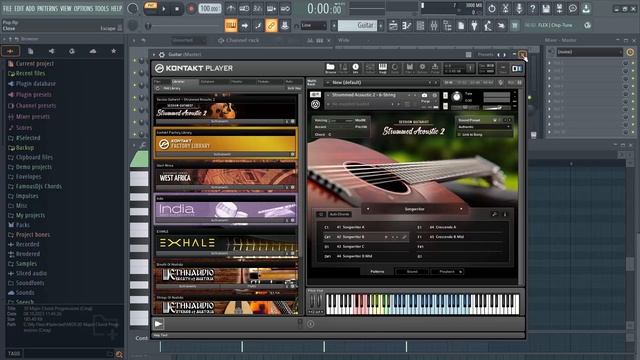Open the piano roll icon in toolbar

407,26
